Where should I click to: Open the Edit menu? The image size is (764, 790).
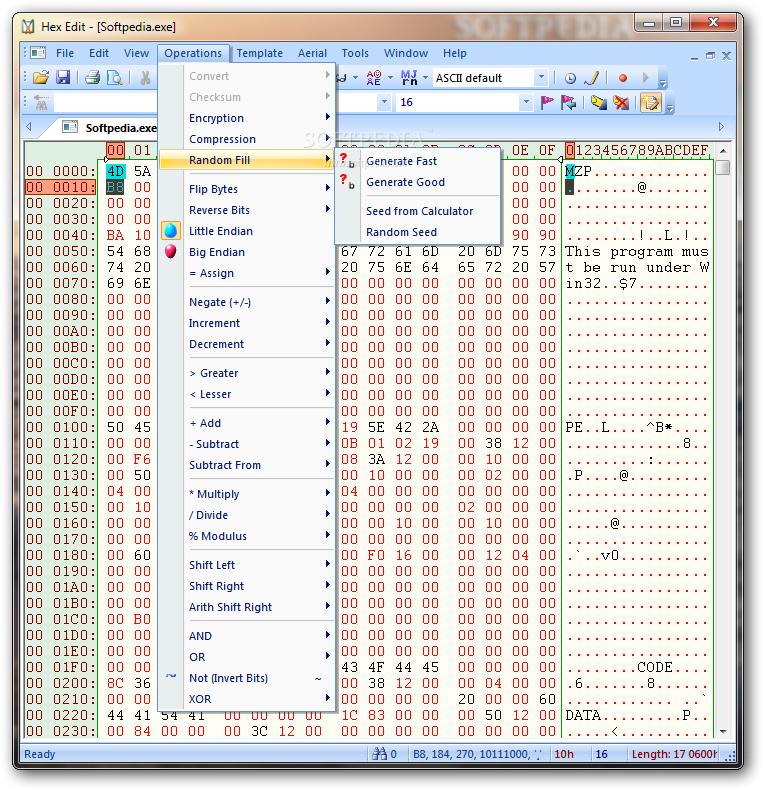(99, 53)
